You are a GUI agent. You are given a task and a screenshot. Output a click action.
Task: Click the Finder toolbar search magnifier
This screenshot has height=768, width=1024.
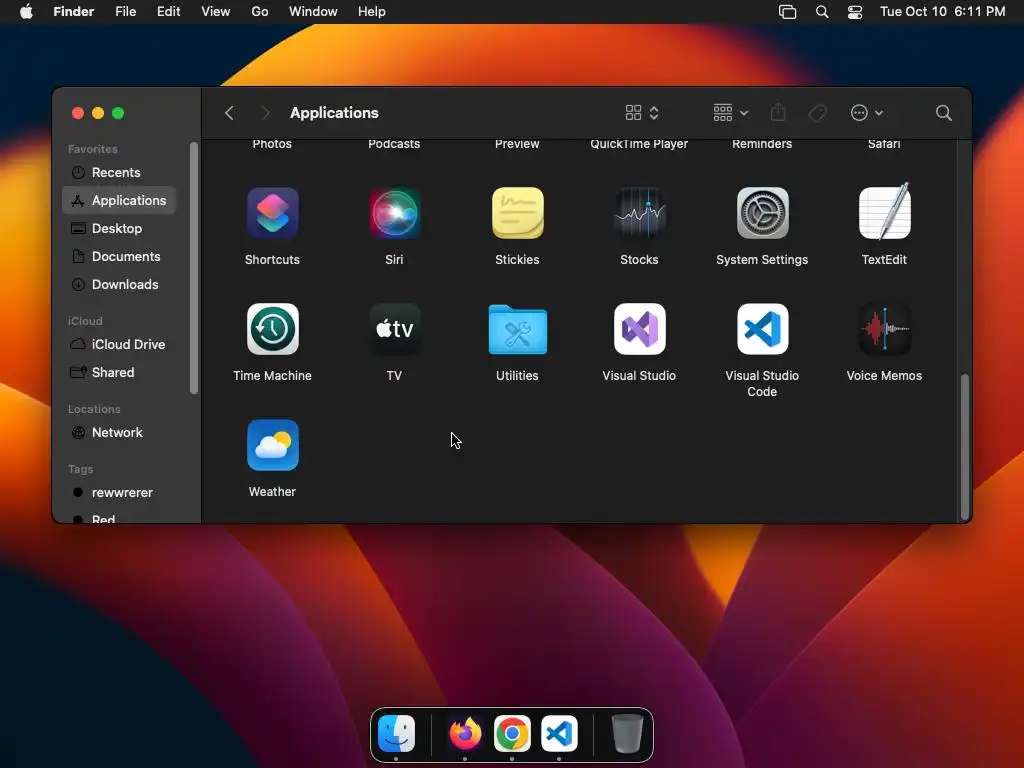click(x=943, y=113)
